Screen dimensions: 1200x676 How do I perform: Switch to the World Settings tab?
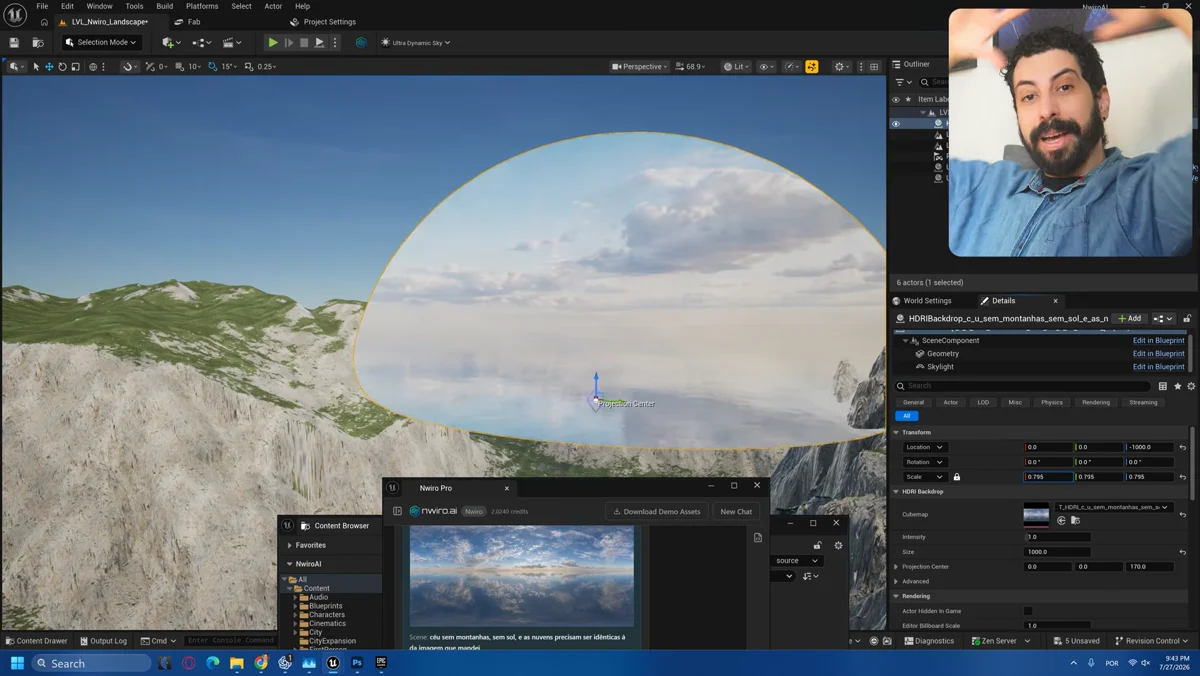point(922,301)
